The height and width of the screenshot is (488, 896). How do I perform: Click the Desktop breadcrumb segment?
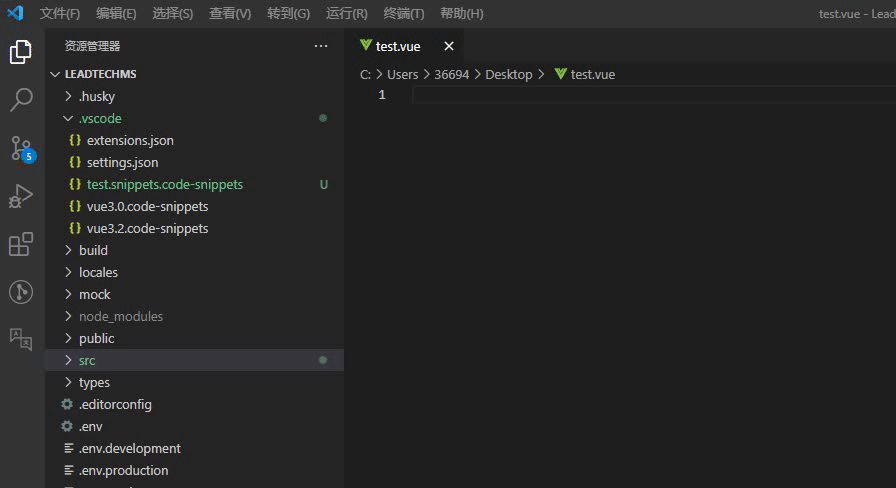tap(509, 74)
